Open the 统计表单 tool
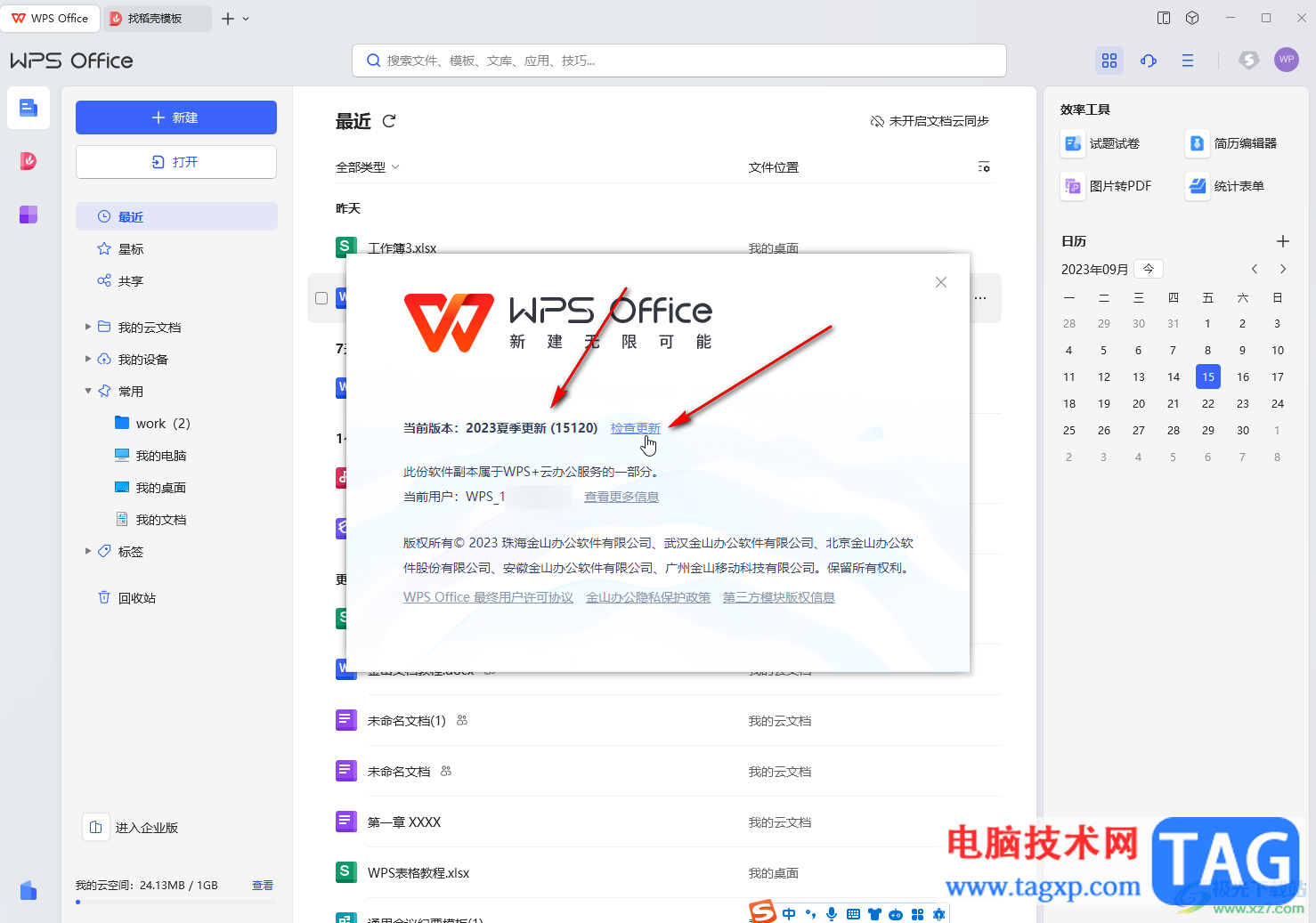This screenshot has width=1316, height=923. pyautogui.click(x=1226, y=186)
